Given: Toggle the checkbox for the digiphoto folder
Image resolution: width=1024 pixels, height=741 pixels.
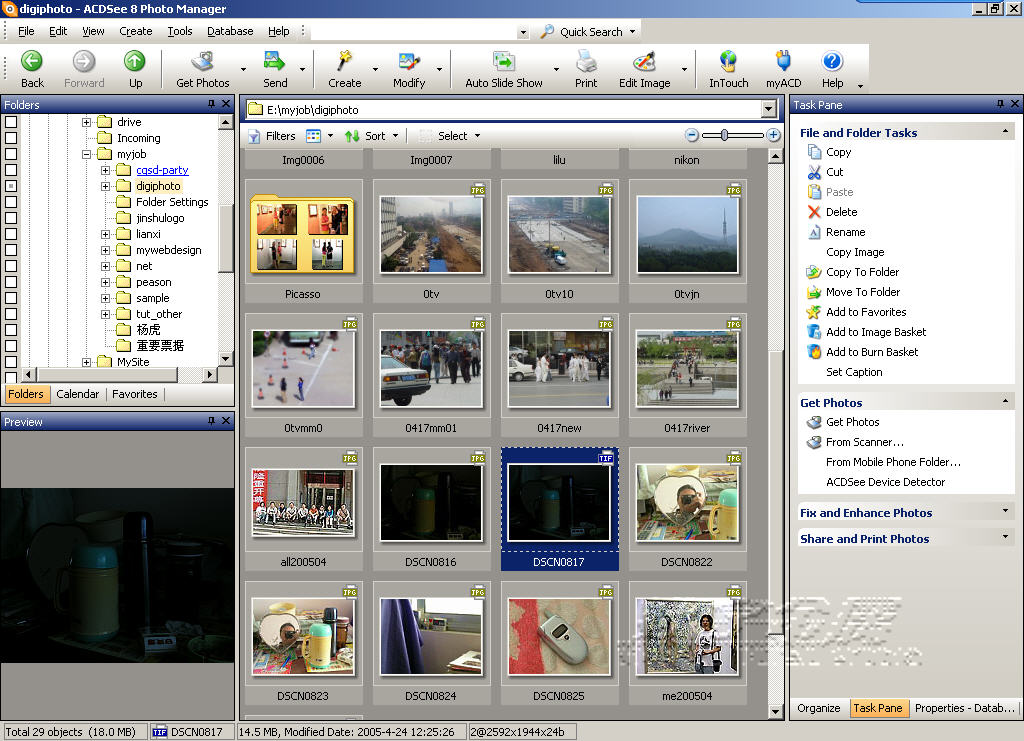Looking at the screenshot, I should tap(11, 186).
